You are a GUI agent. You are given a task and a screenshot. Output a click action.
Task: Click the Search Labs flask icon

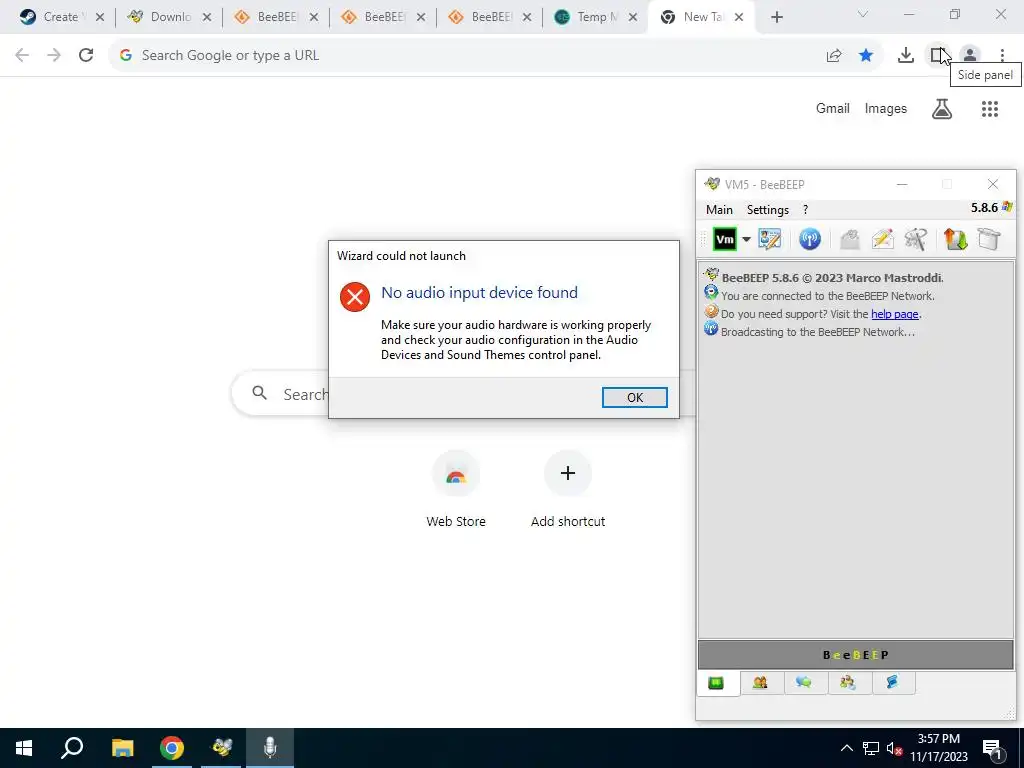(x=942, y=108)
